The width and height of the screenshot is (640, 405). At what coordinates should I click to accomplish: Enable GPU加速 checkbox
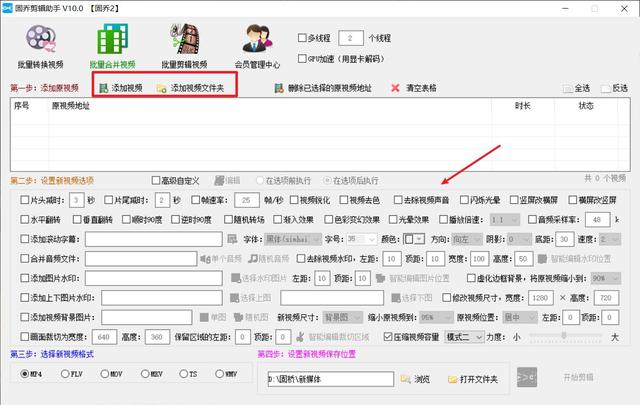(302, 58)
